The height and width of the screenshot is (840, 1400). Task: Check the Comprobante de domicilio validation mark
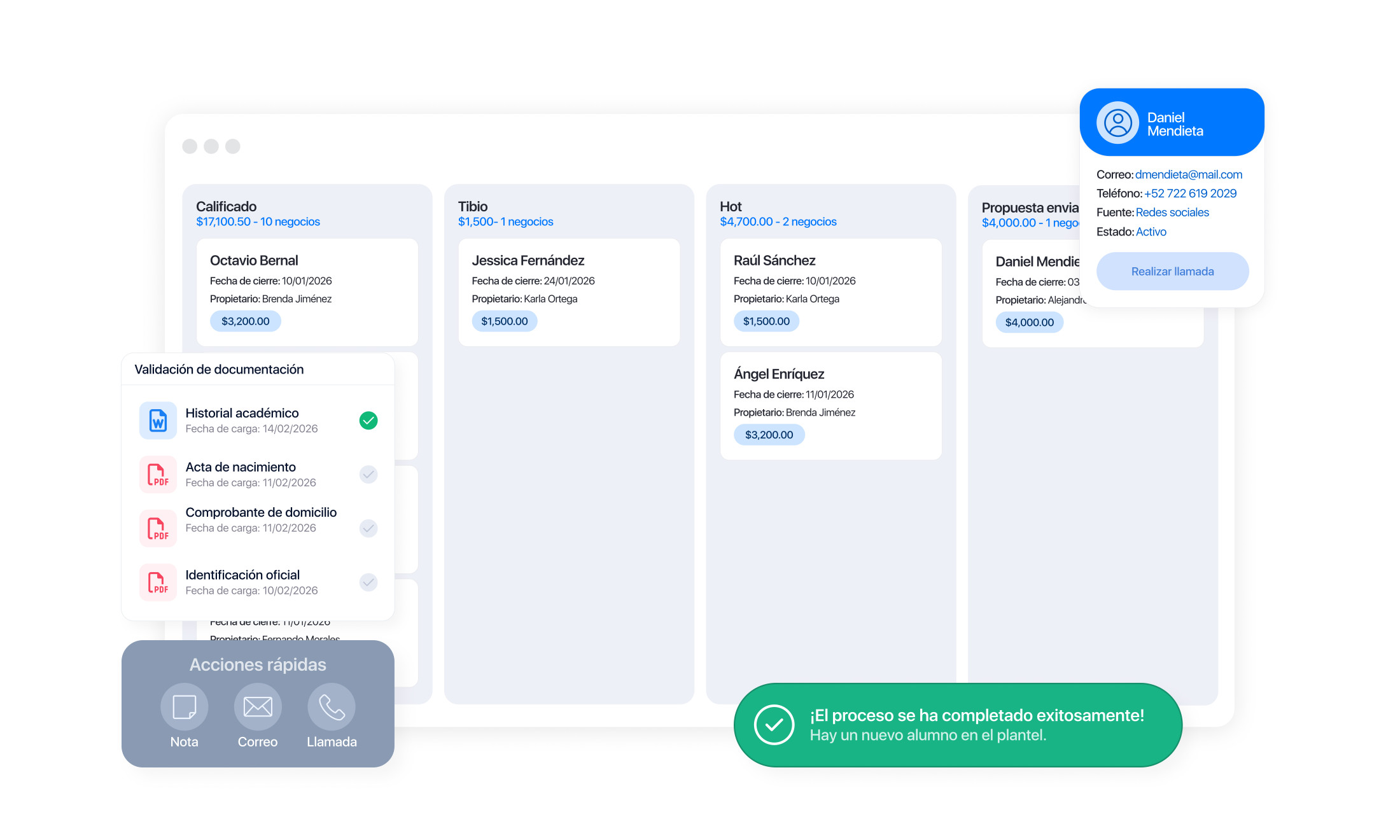click(368, 528)
